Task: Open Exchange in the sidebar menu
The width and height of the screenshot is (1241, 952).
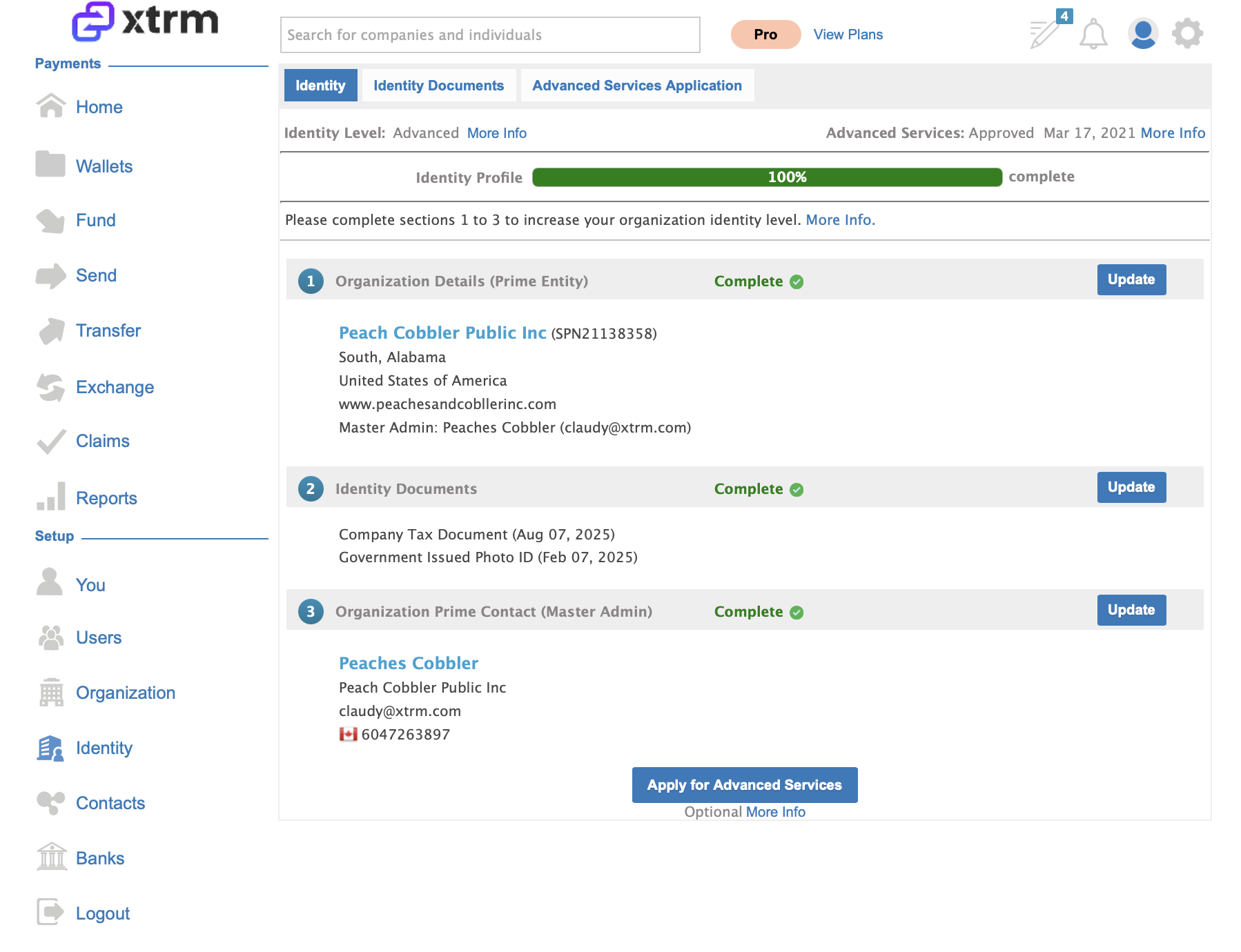Action: coord(115,387)
